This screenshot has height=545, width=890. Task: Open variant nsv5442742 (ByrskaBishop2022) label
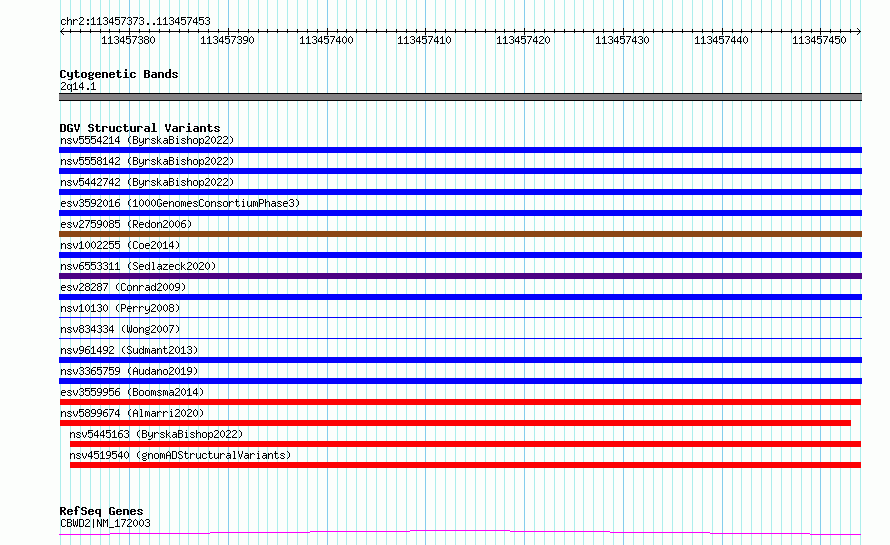pos(147,182)
